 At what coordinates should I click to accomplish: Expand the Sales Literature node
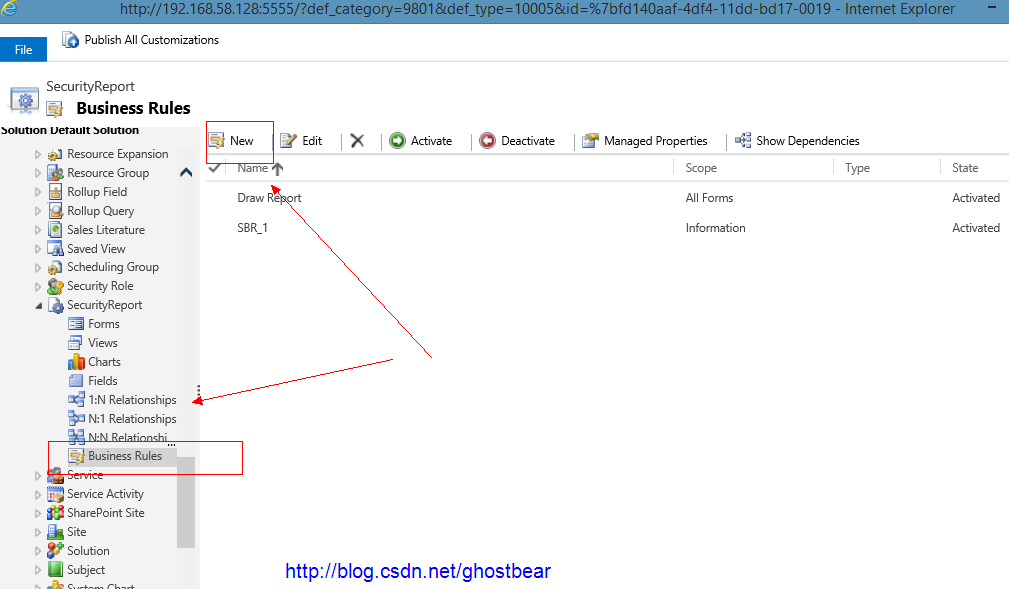[37, 230]
